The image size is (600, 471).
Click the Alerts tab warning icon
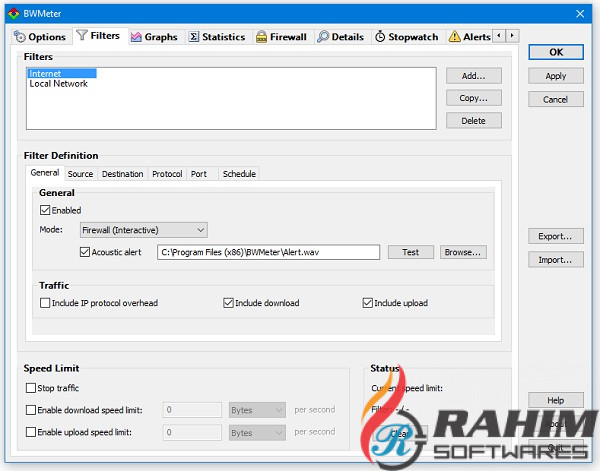pos(455,36)
